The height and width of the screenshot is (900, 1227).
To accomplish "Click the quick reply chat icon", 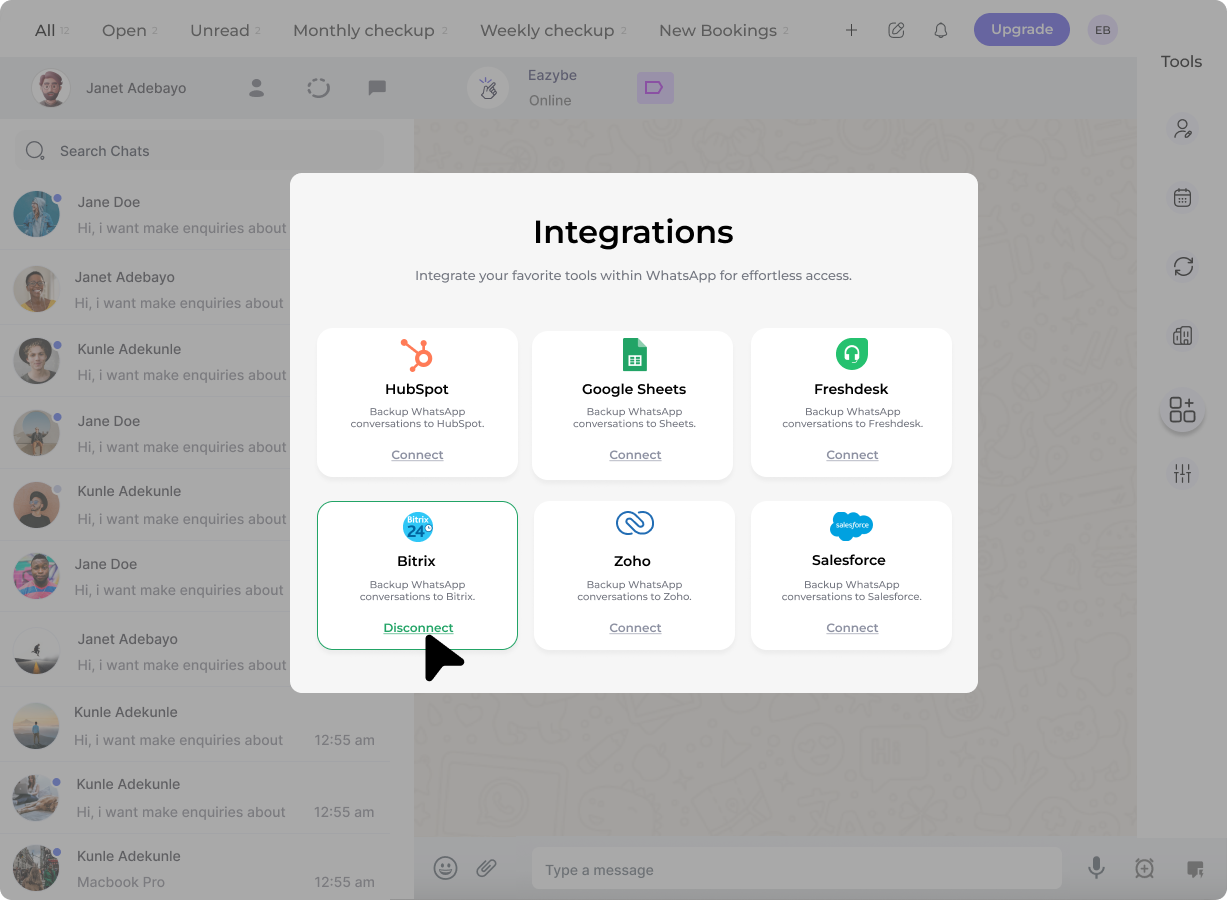I will click(1194, 869).
